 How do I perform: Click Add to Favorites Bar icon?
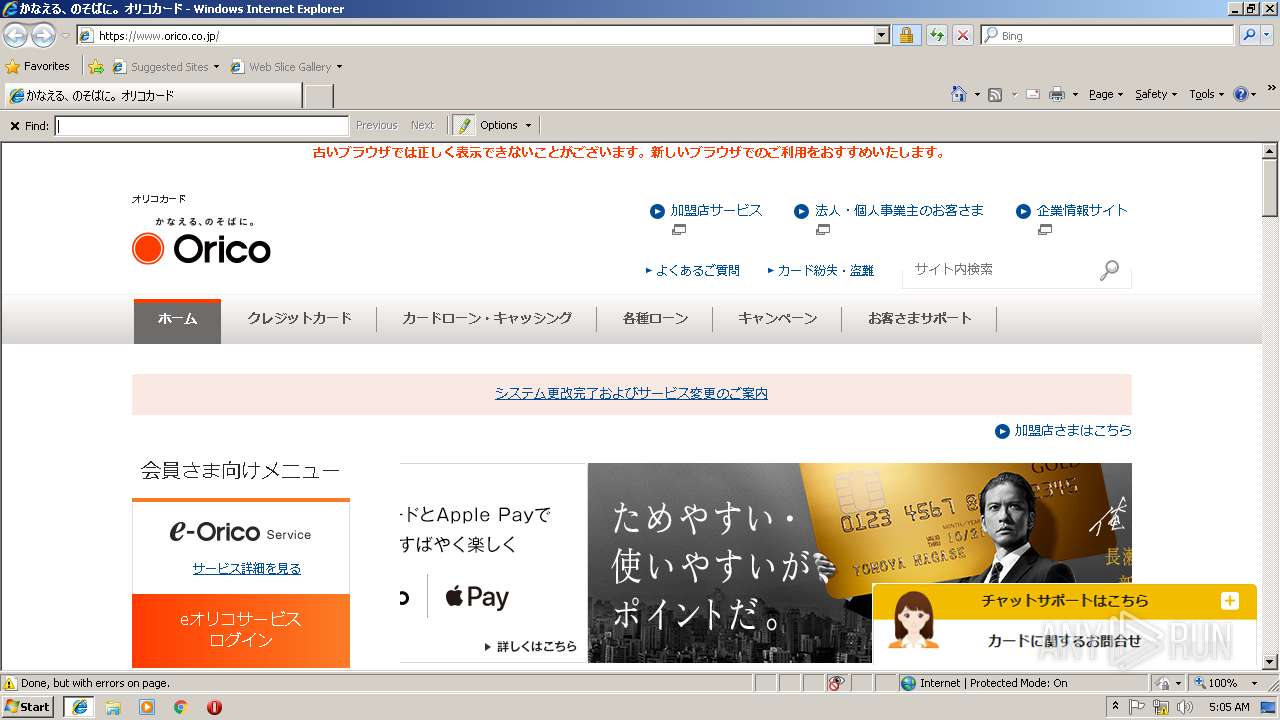coord(96,67)
